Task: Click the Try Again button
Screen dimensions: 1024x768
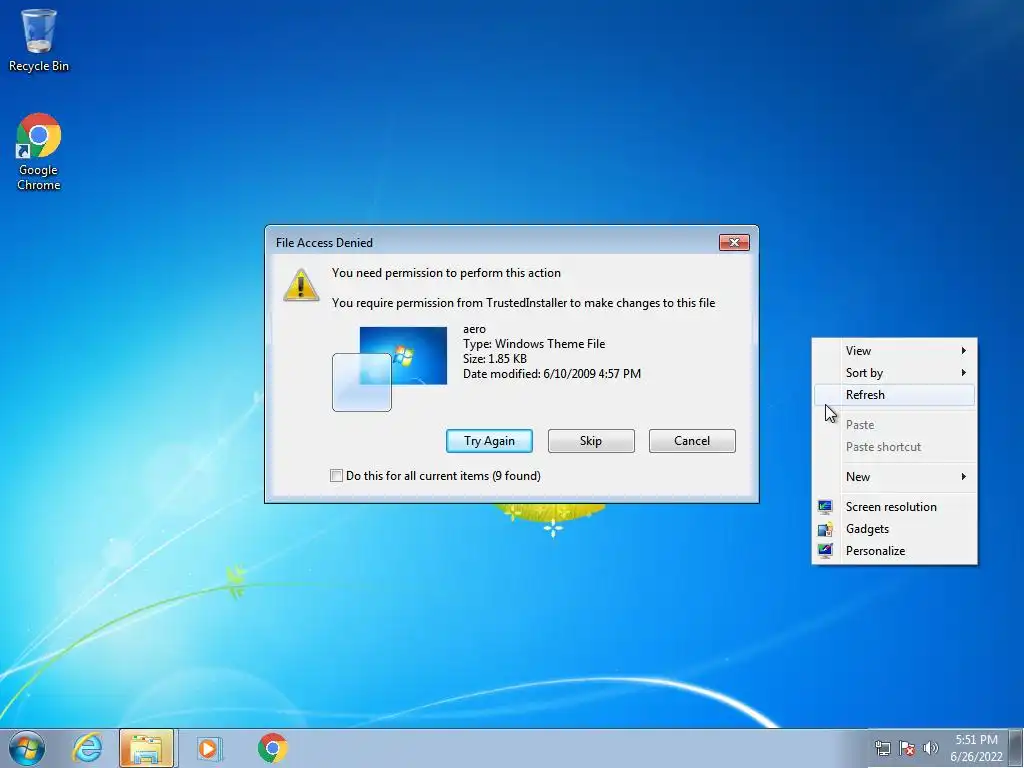Action: (x=489, y=441)
